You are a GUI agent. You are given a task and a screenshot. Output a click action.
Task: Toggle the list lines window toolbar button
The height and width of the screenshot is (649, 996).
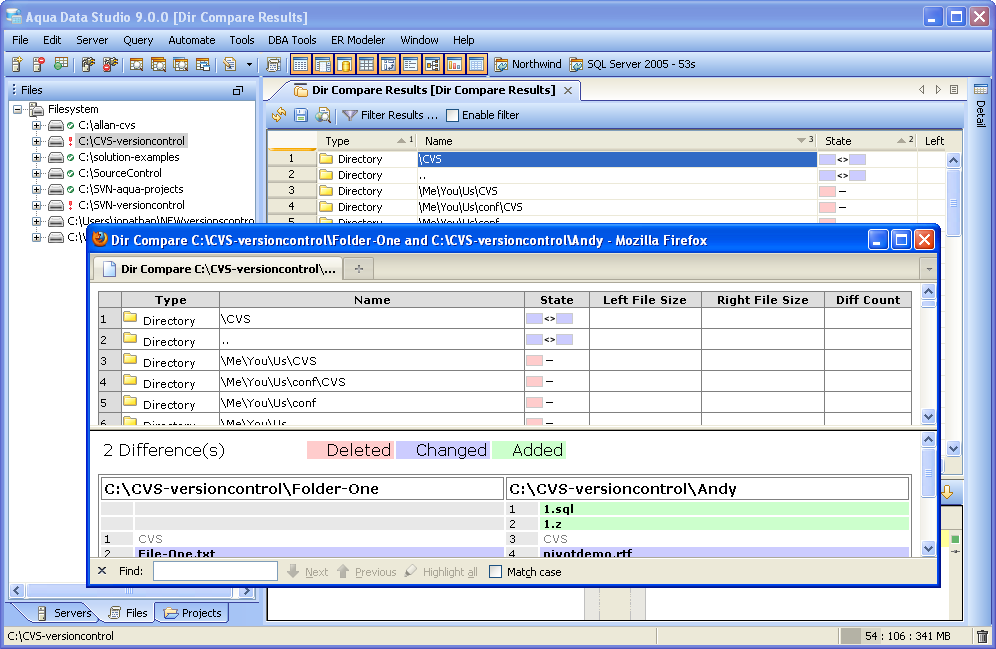[410, 64]
